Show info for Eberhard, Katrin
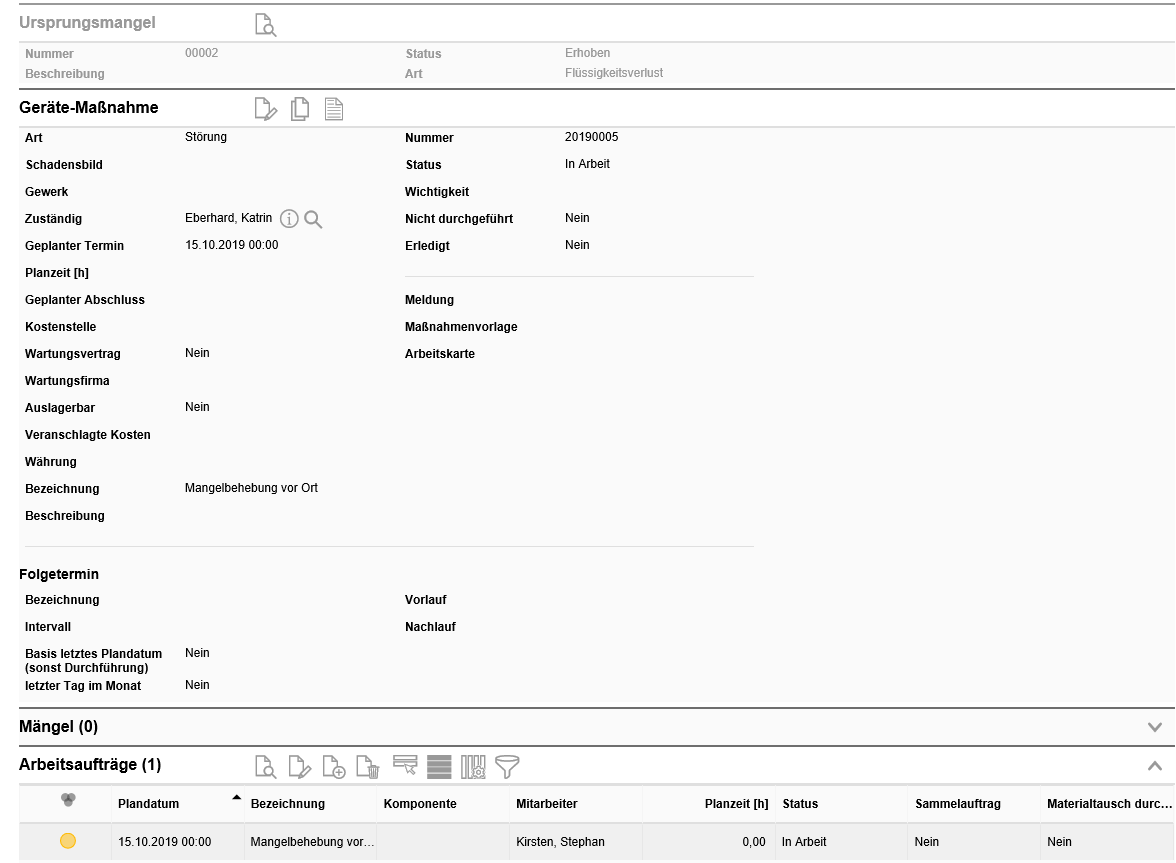1176x863 pixels. (289, 219)
